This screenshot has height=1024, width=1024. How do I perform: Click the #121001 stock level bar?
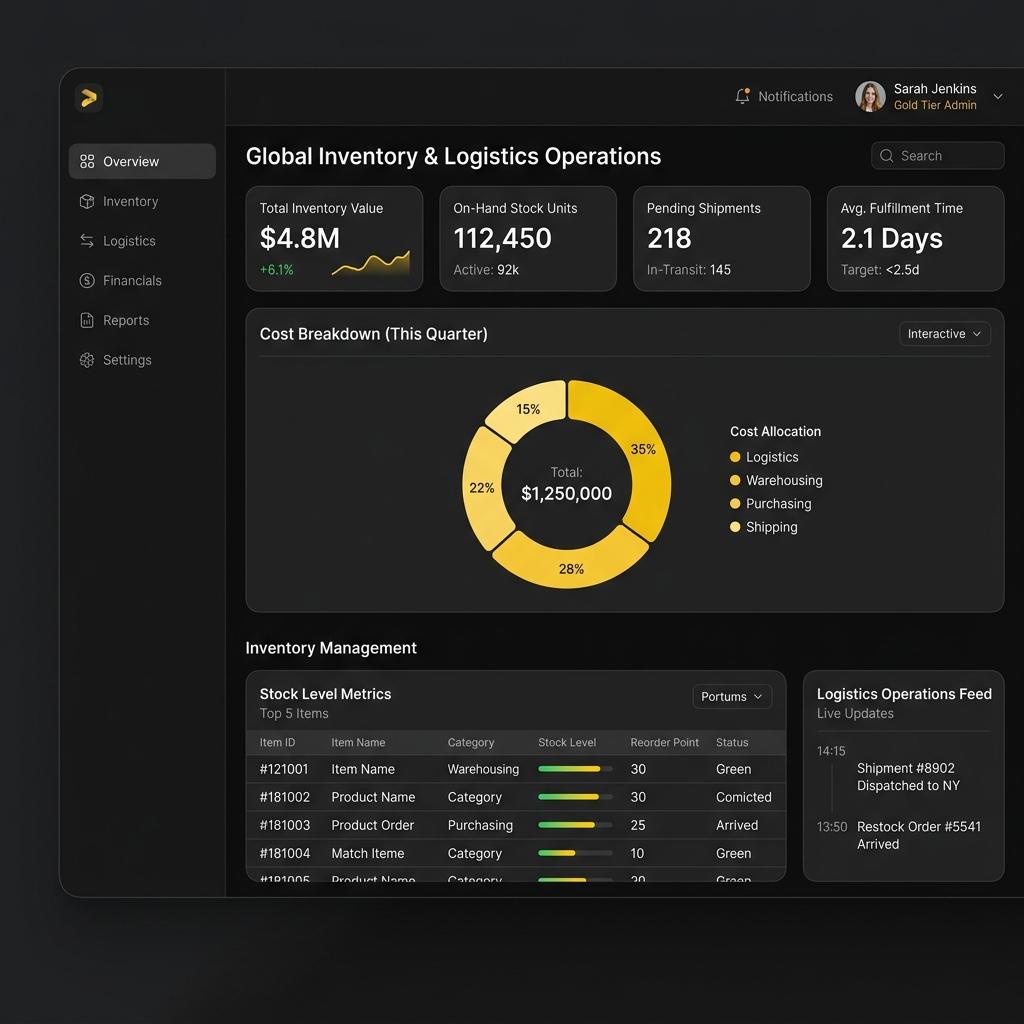click(x=575, y=769)
